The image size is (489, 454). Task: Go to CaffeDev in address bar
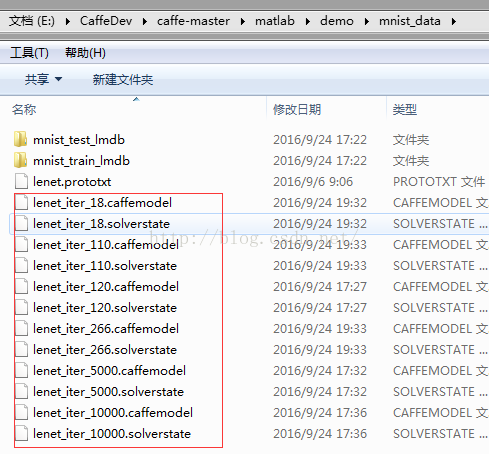click(106, 21)
